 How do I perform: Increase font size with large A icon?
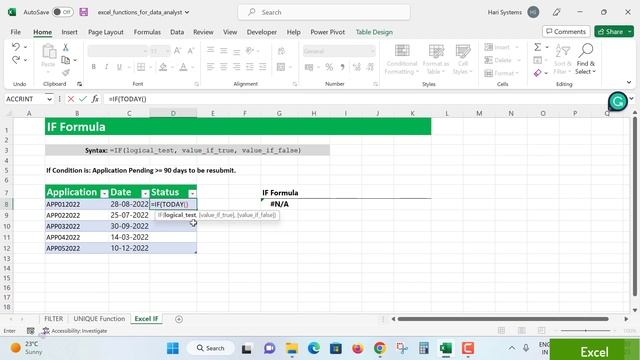pyautogui.click(x=177, y=51)
